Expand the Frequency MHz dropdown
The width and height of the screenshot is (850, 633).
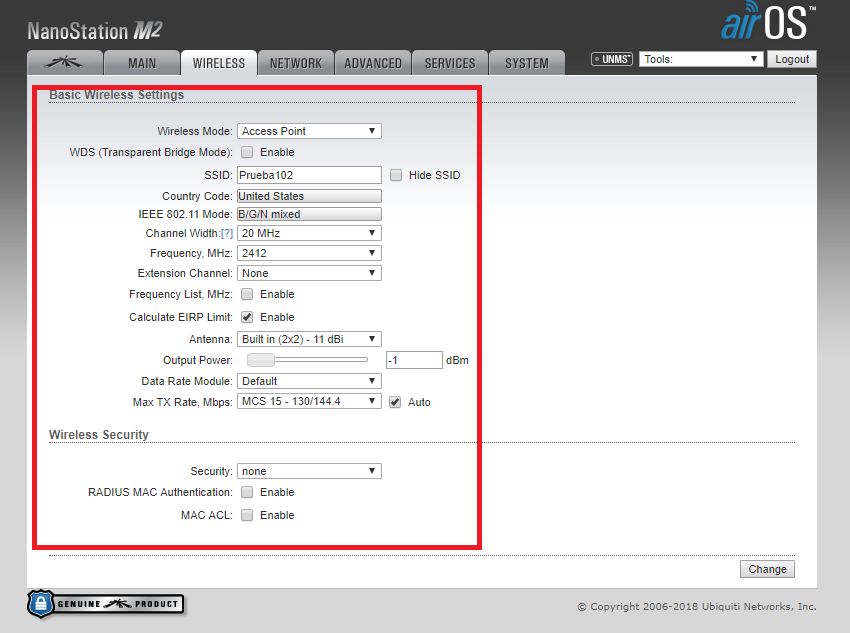[x=309, y=253]
